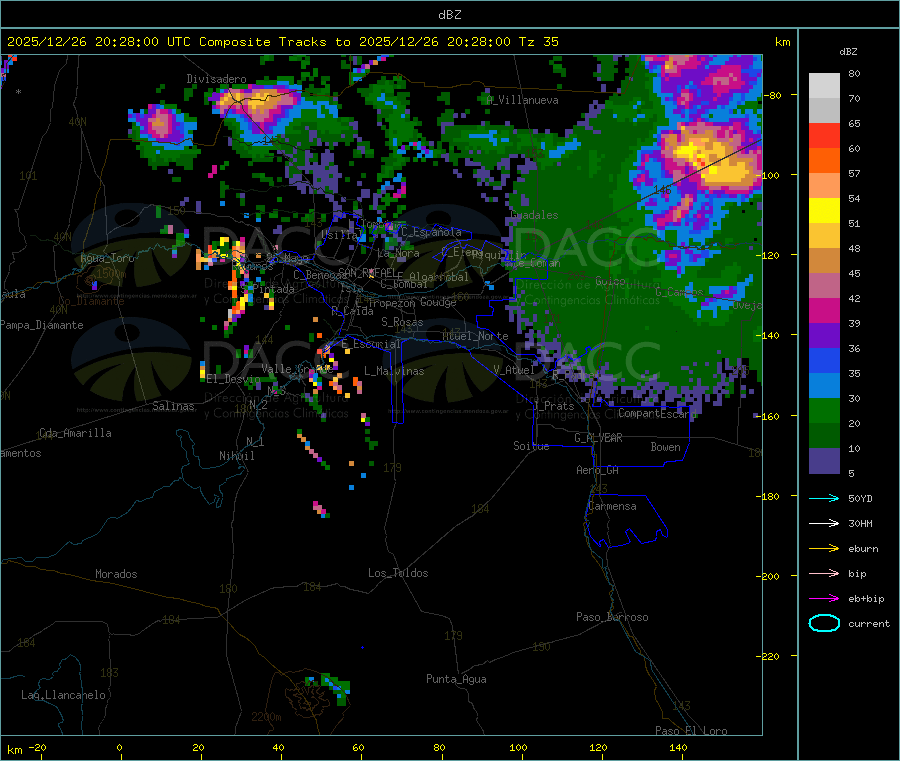Select the bright yellow 51–54 dBZ swatch
This screenshot has height=761, width=900.
pos(824,211)
